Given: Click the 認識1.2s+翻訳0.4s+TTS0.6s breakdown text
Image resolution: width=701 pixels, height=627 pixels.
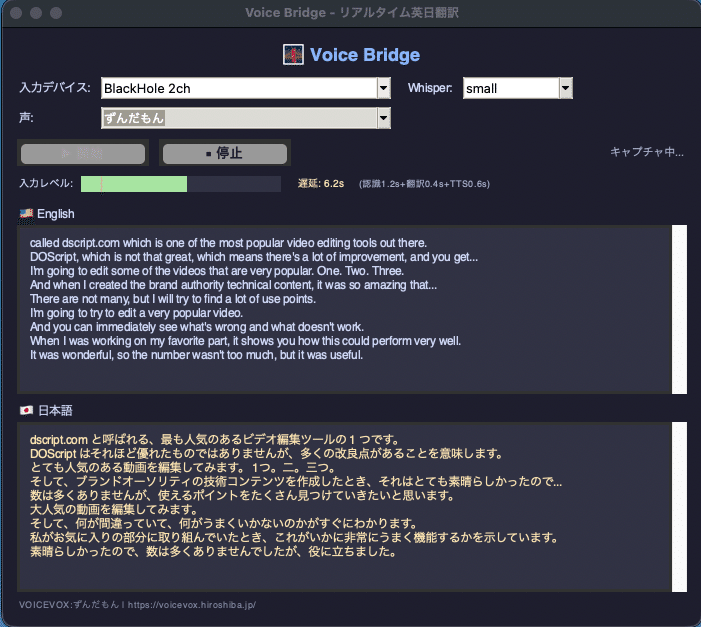Looking at the screenshot, I should click(424, 184).
